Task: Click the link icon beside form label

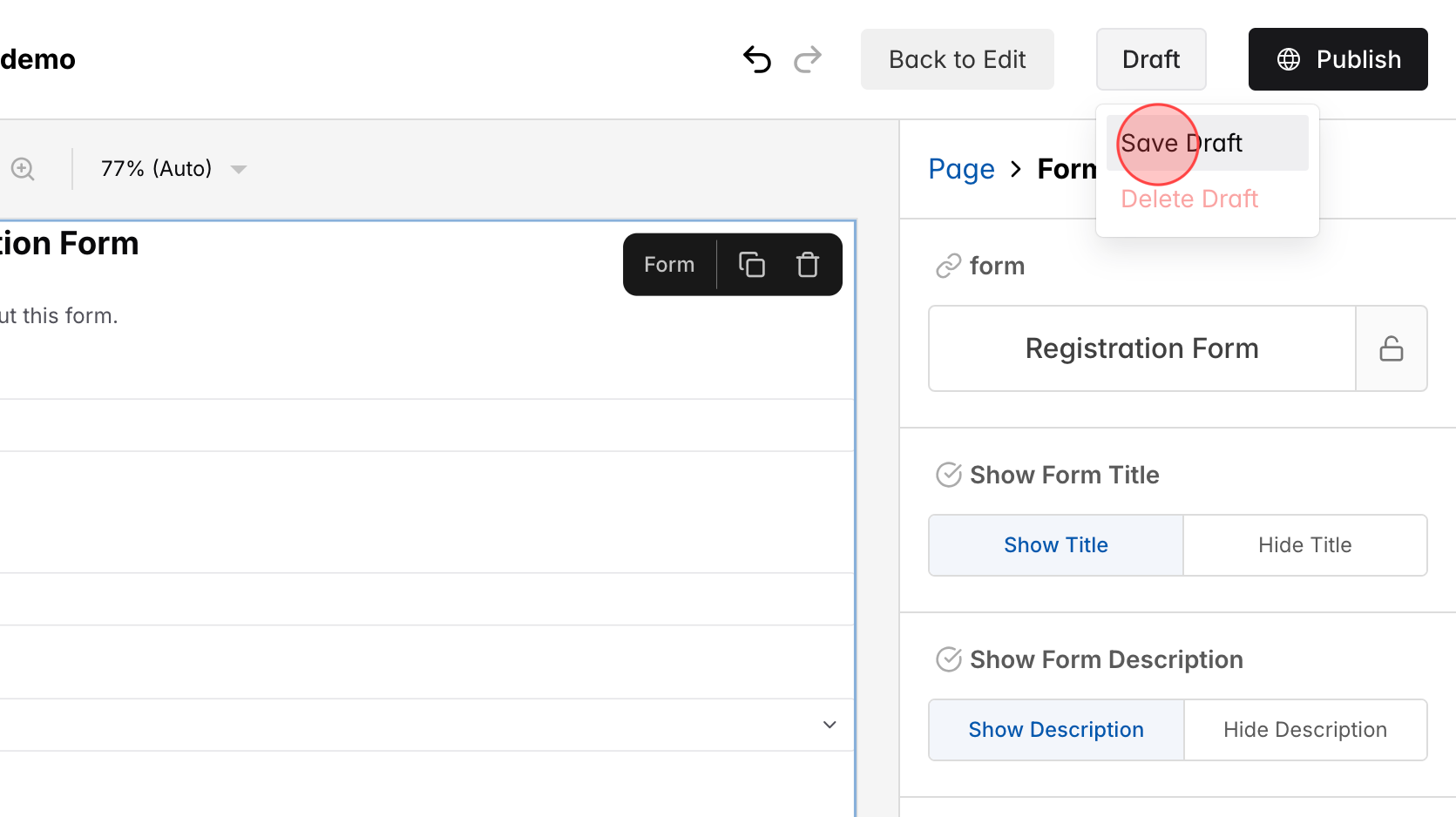Action: (x=949, y=266)
